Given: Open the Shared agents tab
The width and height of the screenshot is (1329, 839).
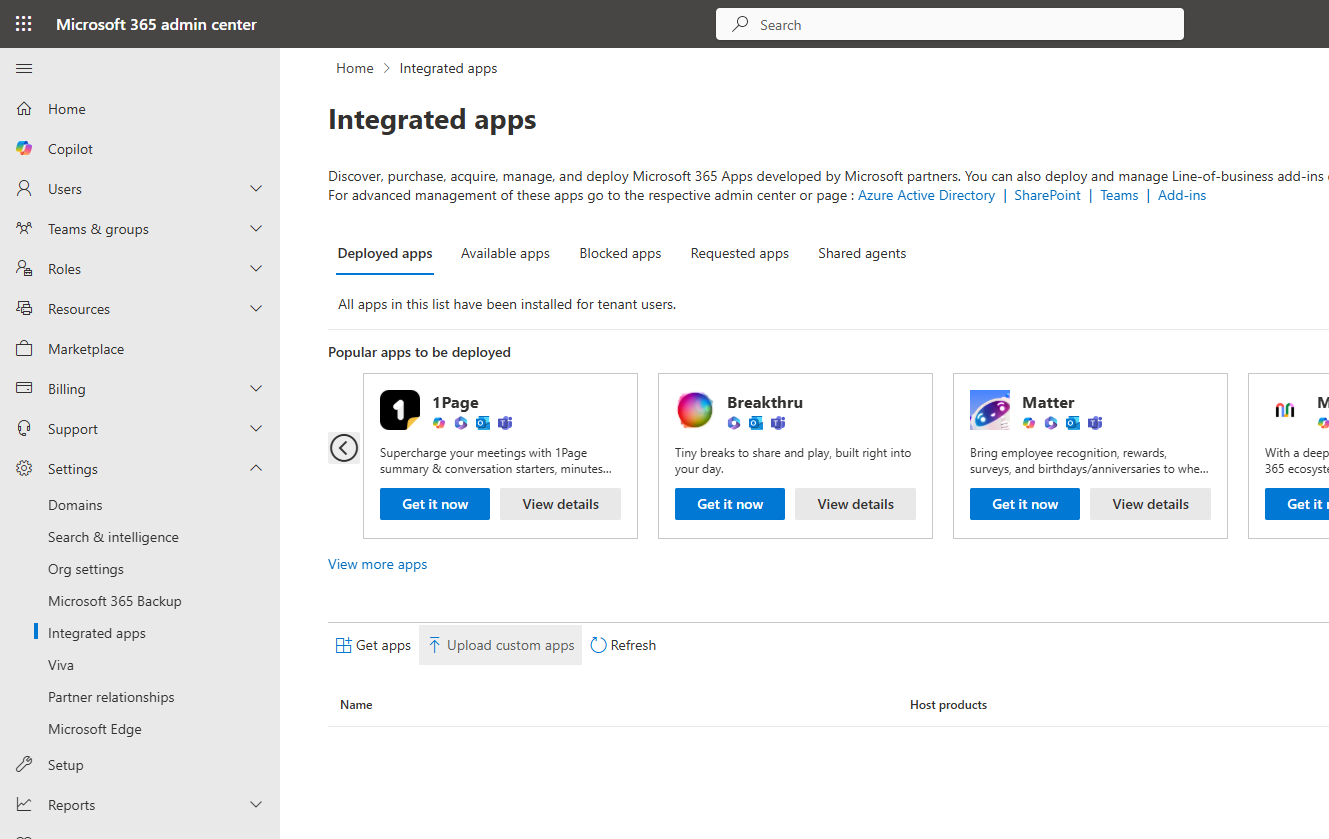Looking at the screenshot, I should [862, 253].
